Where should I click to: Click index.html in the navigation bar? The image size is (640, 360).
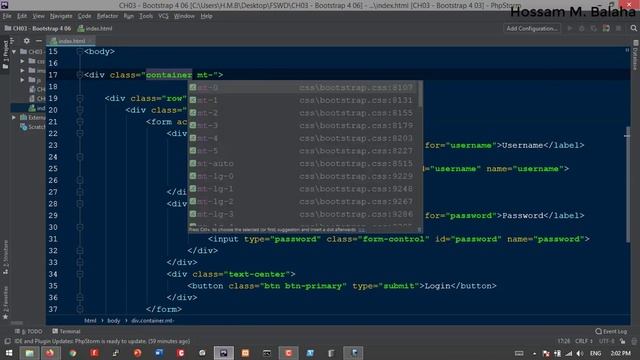(x=95, y=29)
